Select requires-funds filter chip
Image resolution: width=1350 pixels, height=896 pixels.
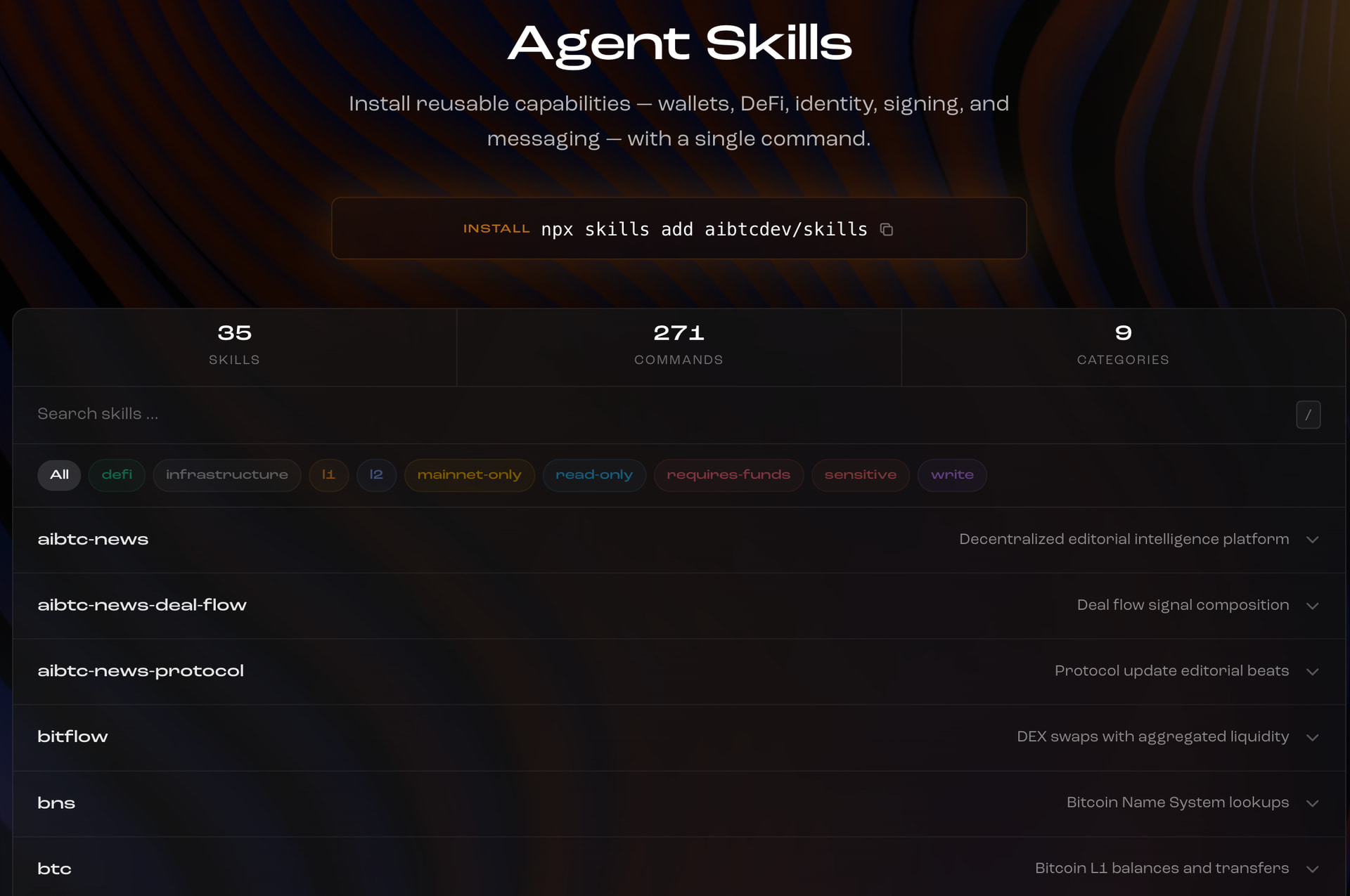click(728, 475)
